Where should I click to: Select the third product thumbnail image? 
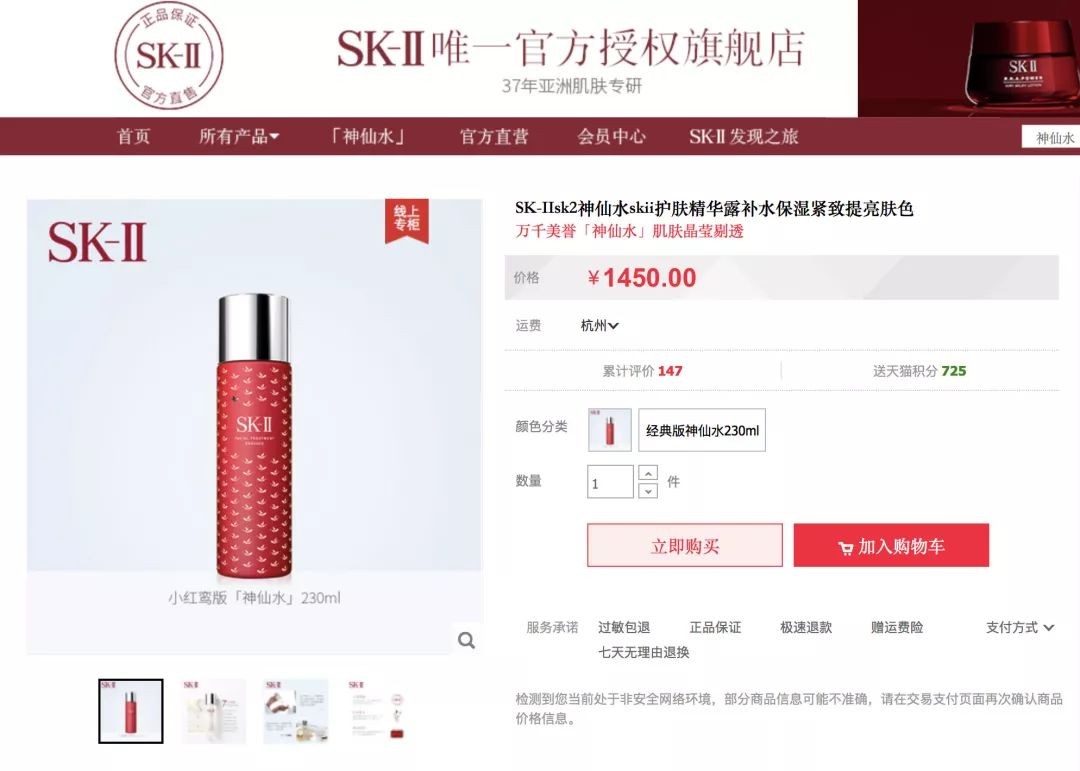(x=295, y=711)
